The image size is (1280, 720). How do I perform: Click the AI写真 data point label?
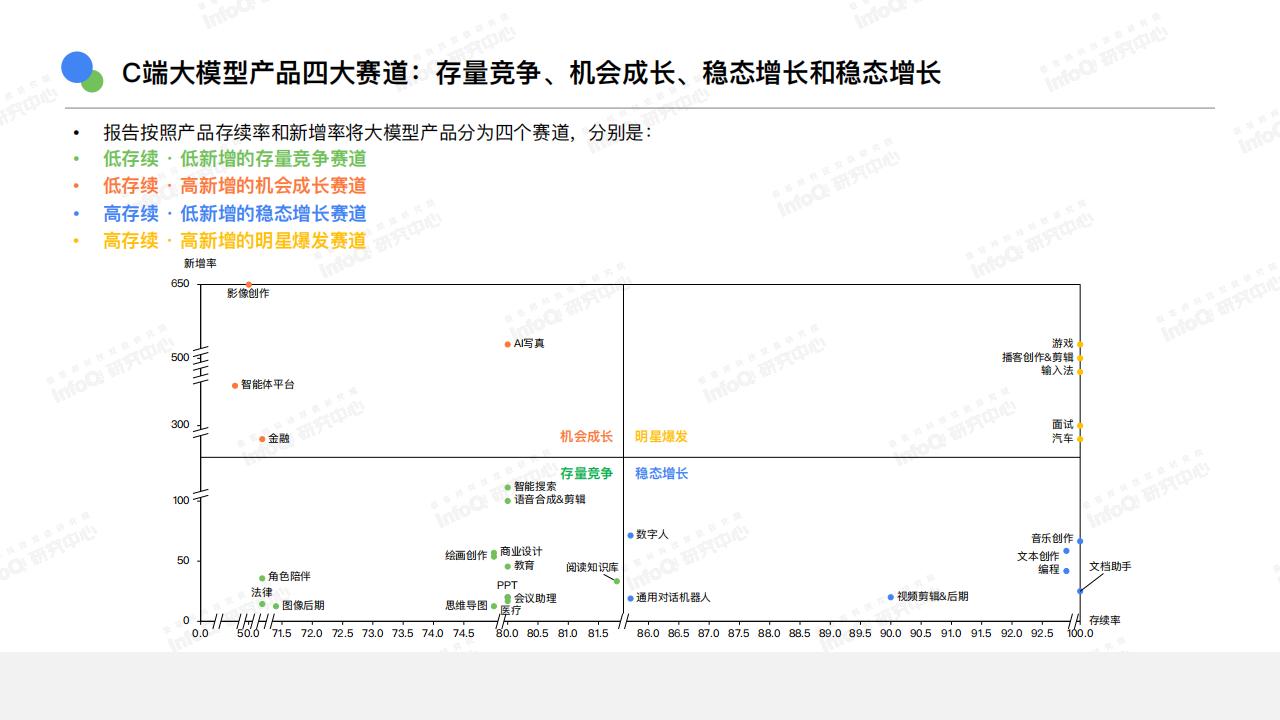(x=529, y=344)
